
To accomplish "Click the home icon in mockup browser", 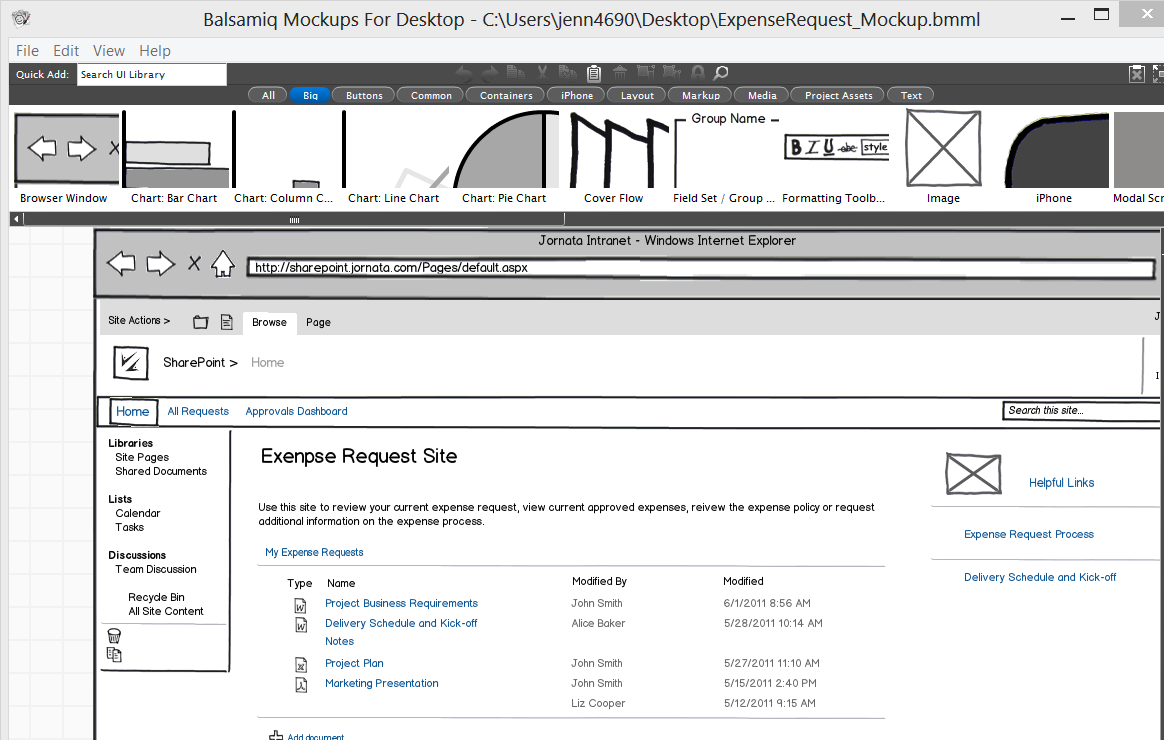I will tap(222, 264).
